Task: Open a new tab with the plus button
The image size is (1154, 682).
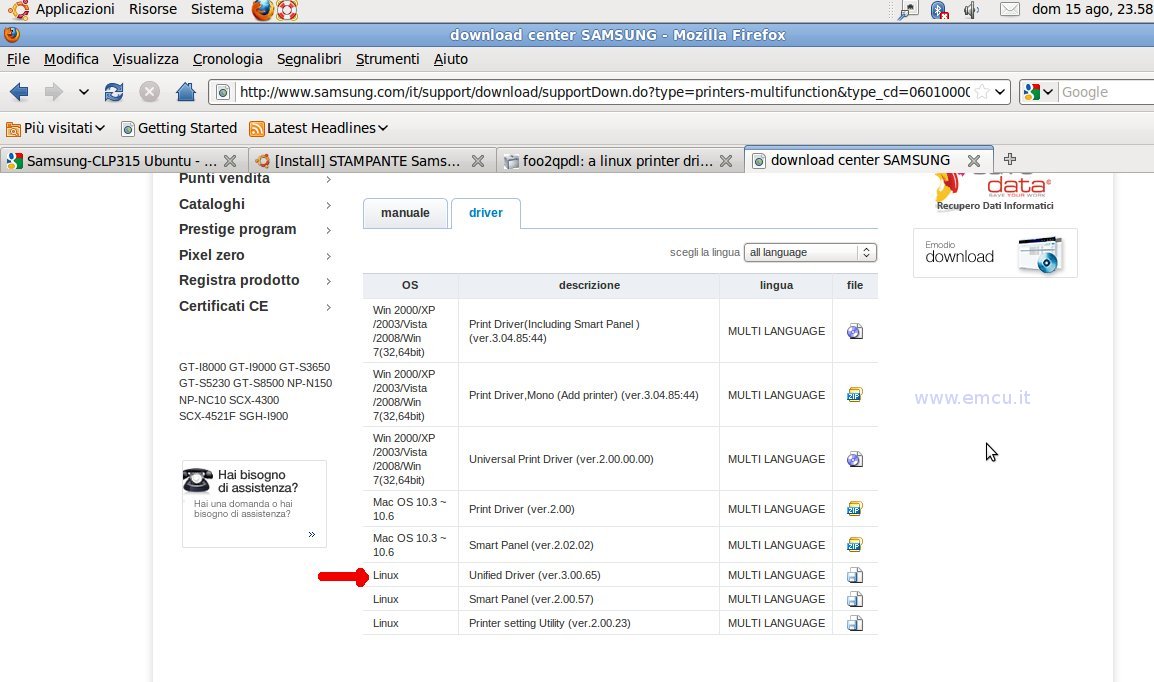Action: tap(1010, 159)
